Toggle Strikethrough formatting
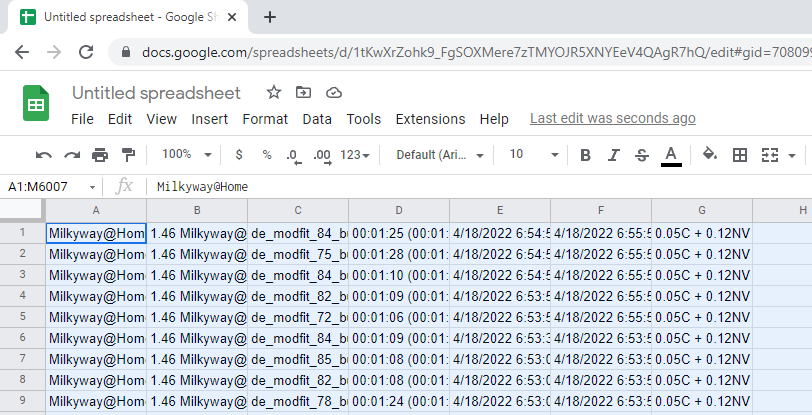 [642, 155]
